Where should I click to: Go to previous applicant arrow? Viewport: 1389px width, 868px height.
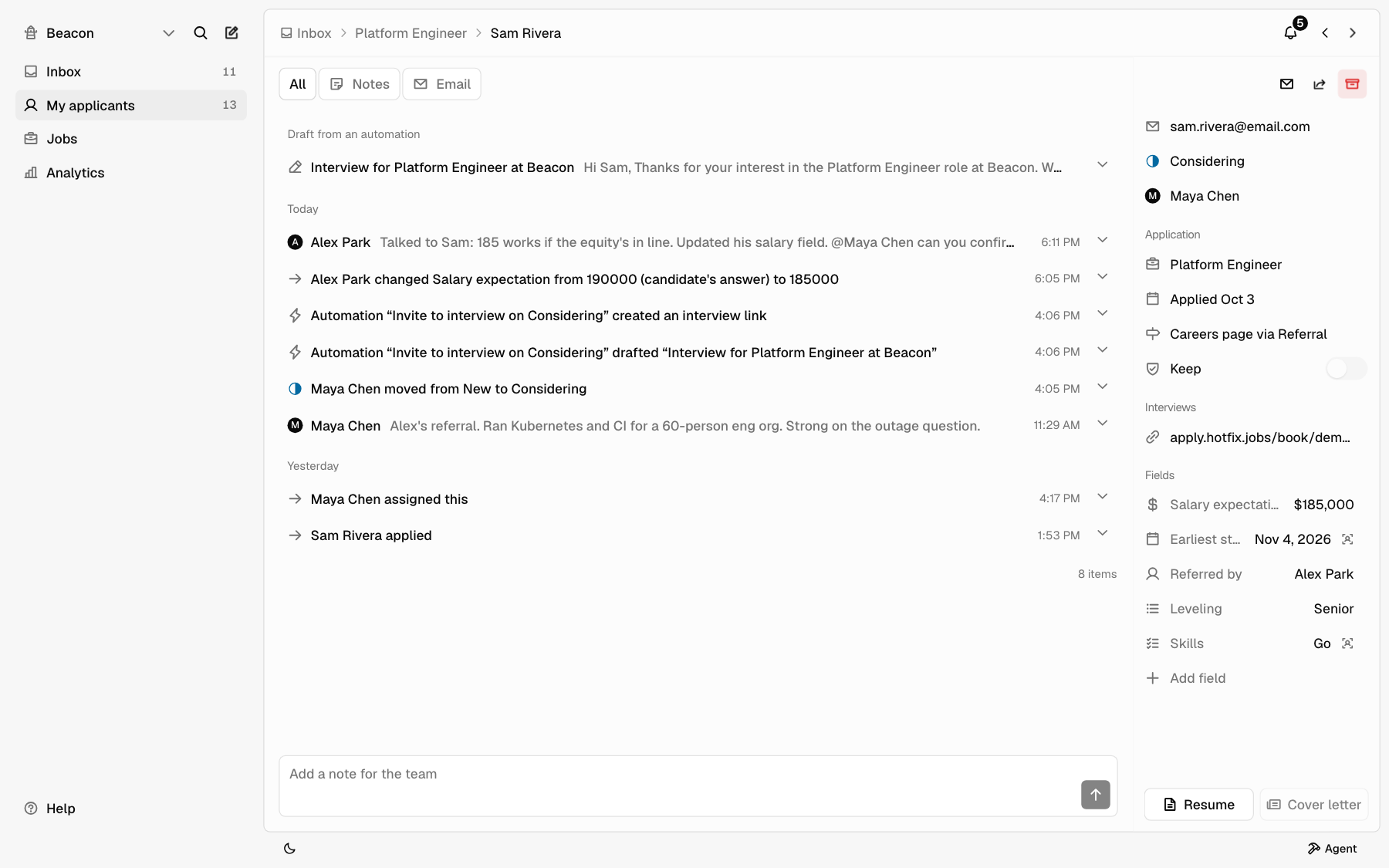1325,33
